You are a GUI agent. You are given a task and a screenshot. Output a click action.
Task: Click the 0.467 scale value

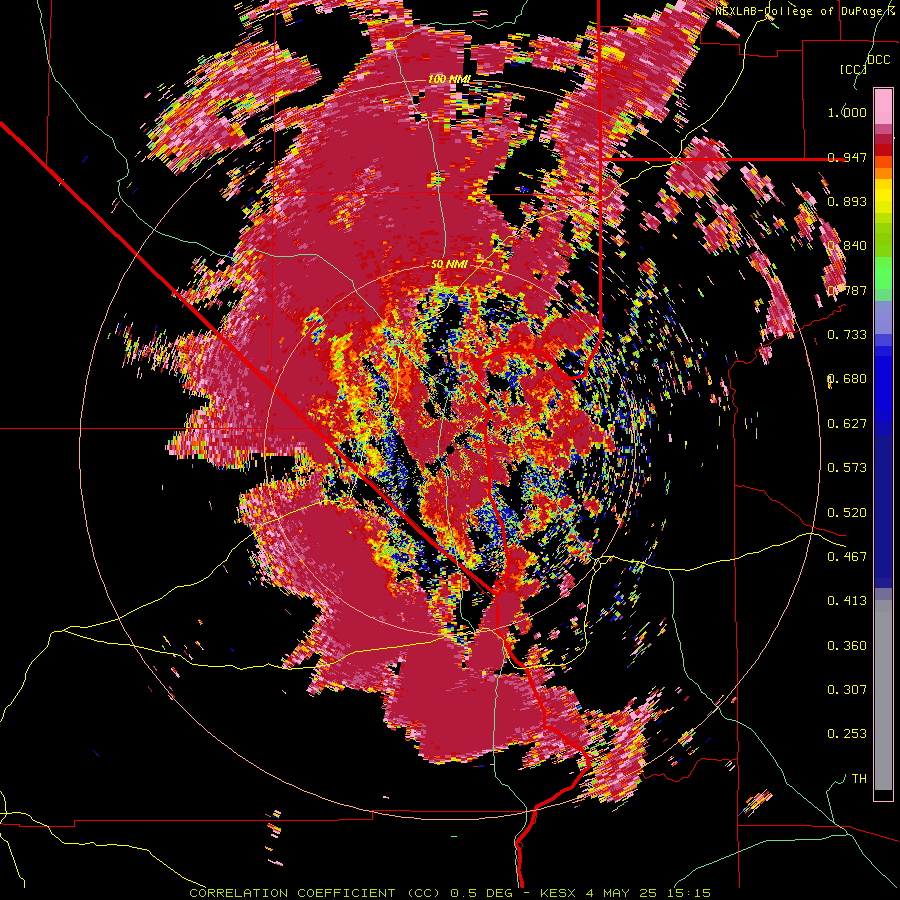point(847,557)
